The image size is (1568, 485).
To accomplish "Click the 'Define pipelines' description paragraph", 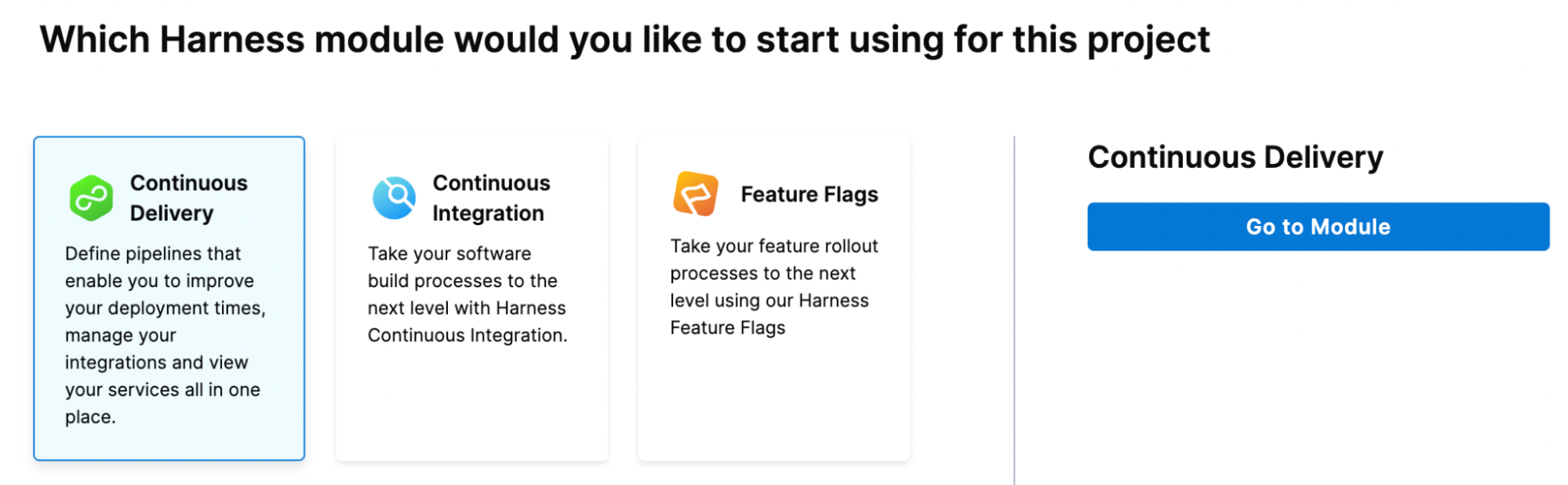I will (x=164, y=335).
